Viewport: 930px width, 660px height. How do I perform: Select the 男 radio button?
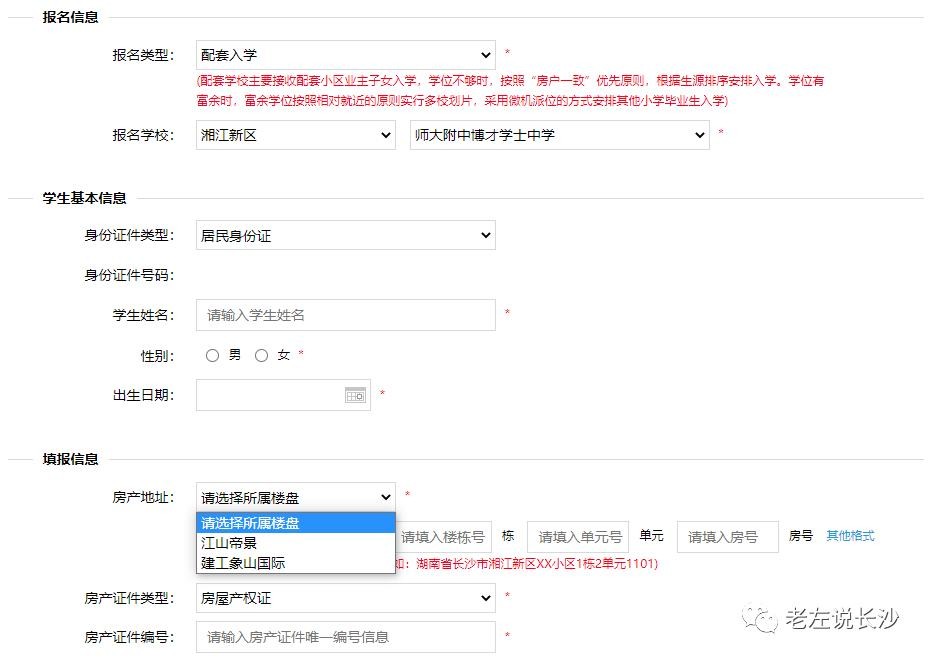tap(212, 355)
